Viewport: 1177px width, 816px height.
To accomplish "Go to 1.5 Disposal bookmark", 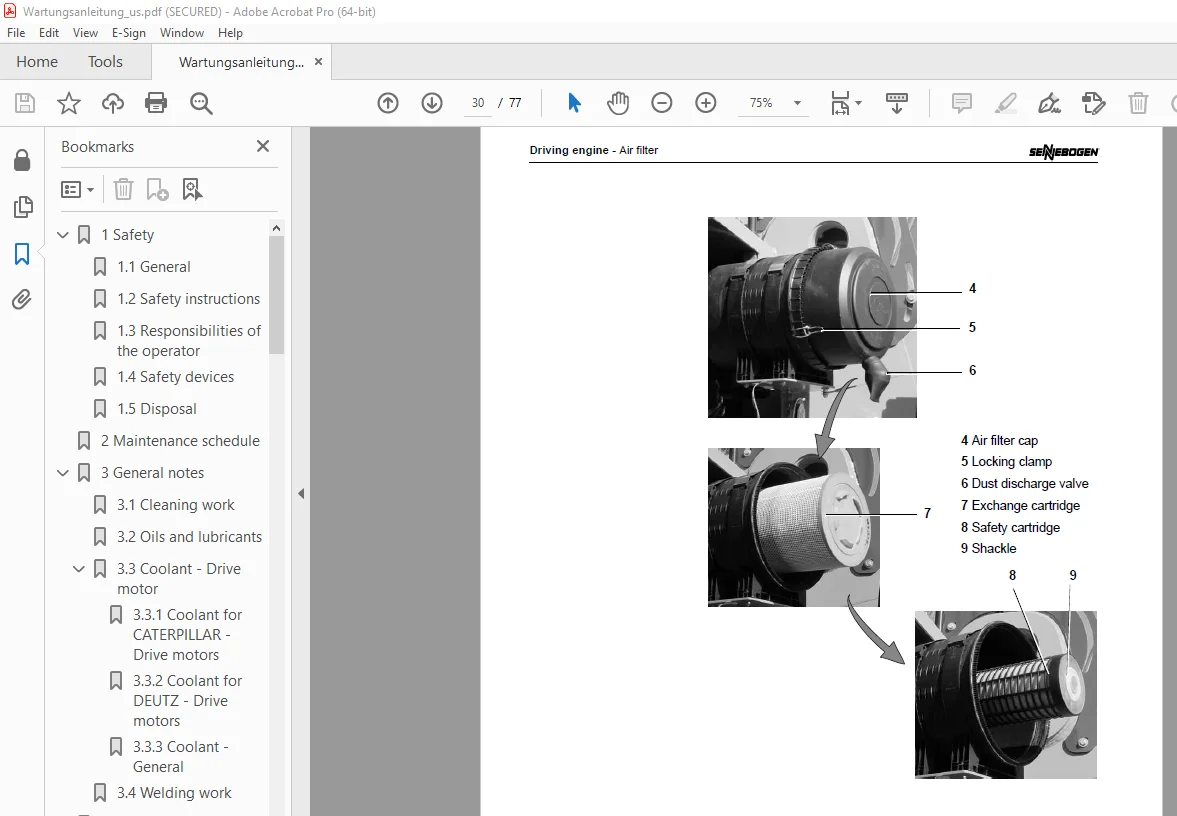I will [x=157, y=409].
